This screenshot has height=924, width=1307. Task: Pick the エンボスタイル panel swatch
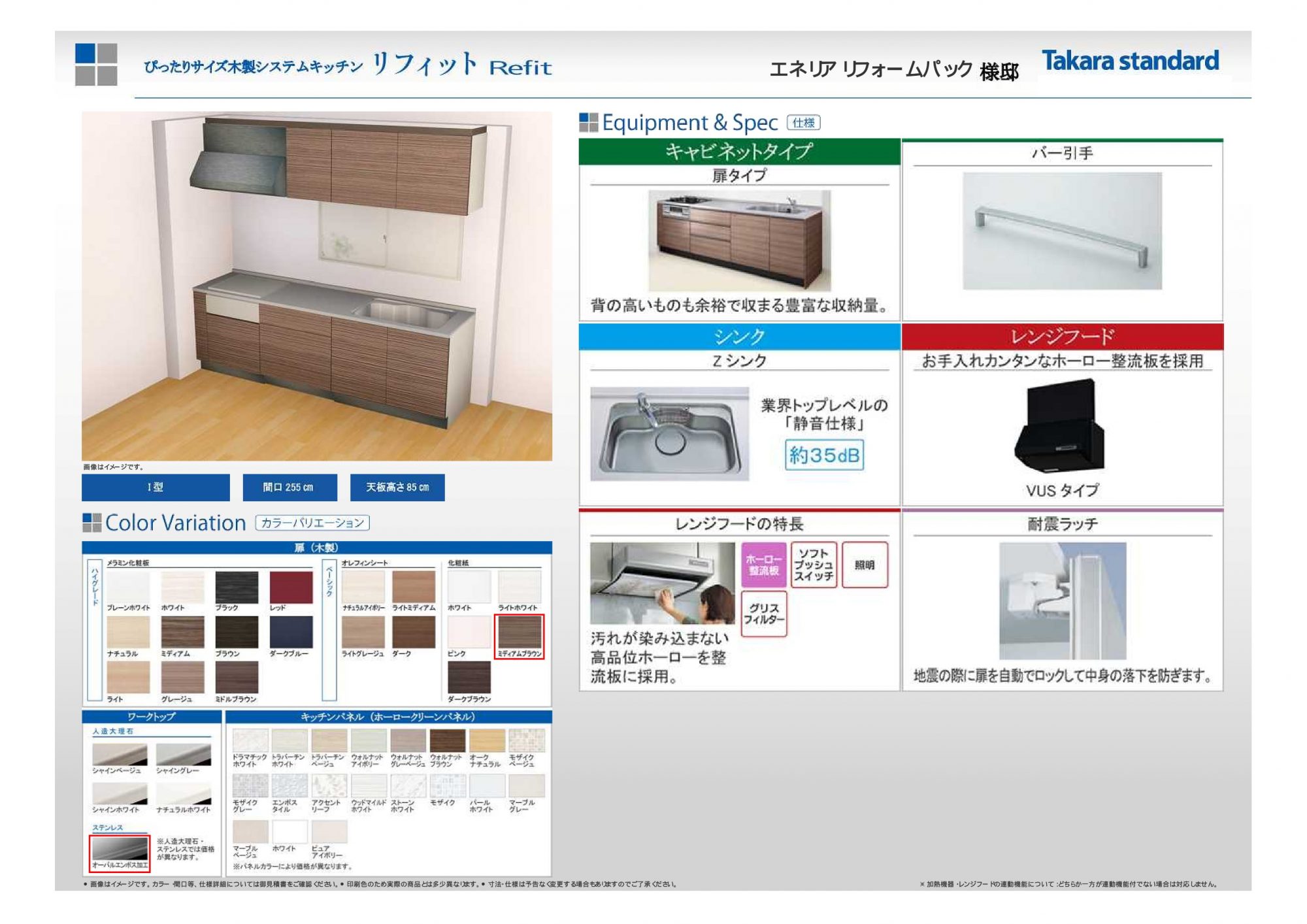tap(290, 786)
